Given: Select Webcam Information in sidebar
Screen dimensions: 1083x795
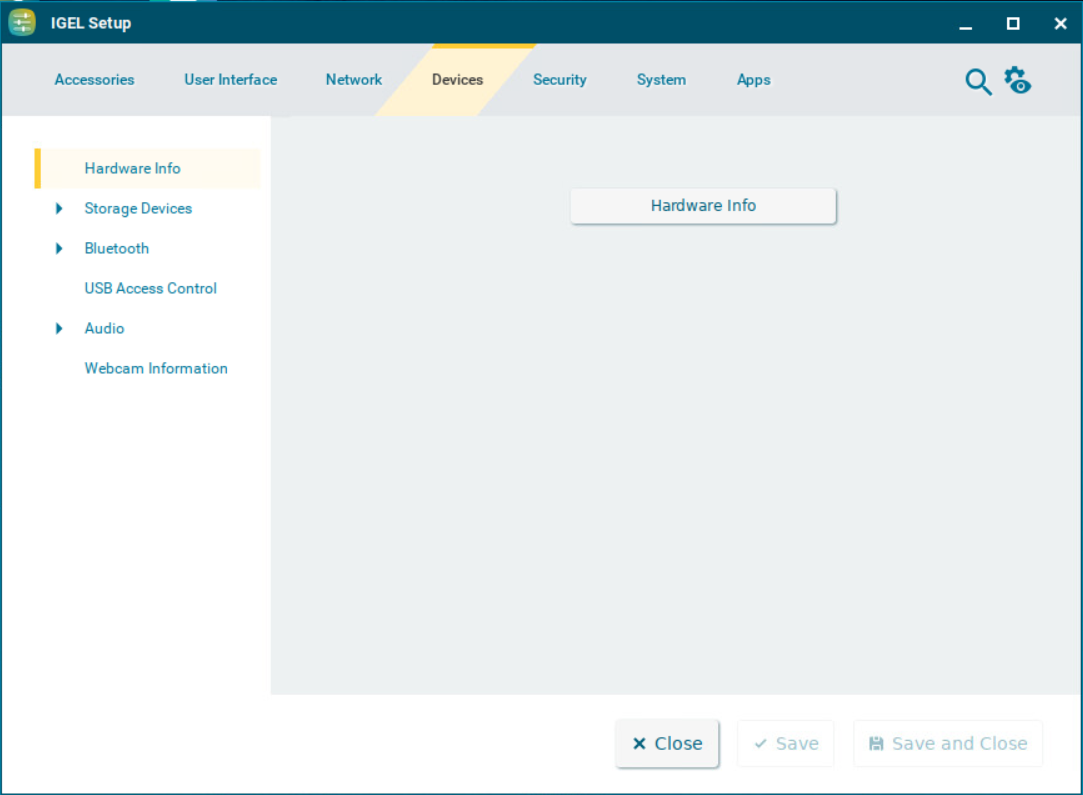Looking at the screenshot, I should pos(156,369).
